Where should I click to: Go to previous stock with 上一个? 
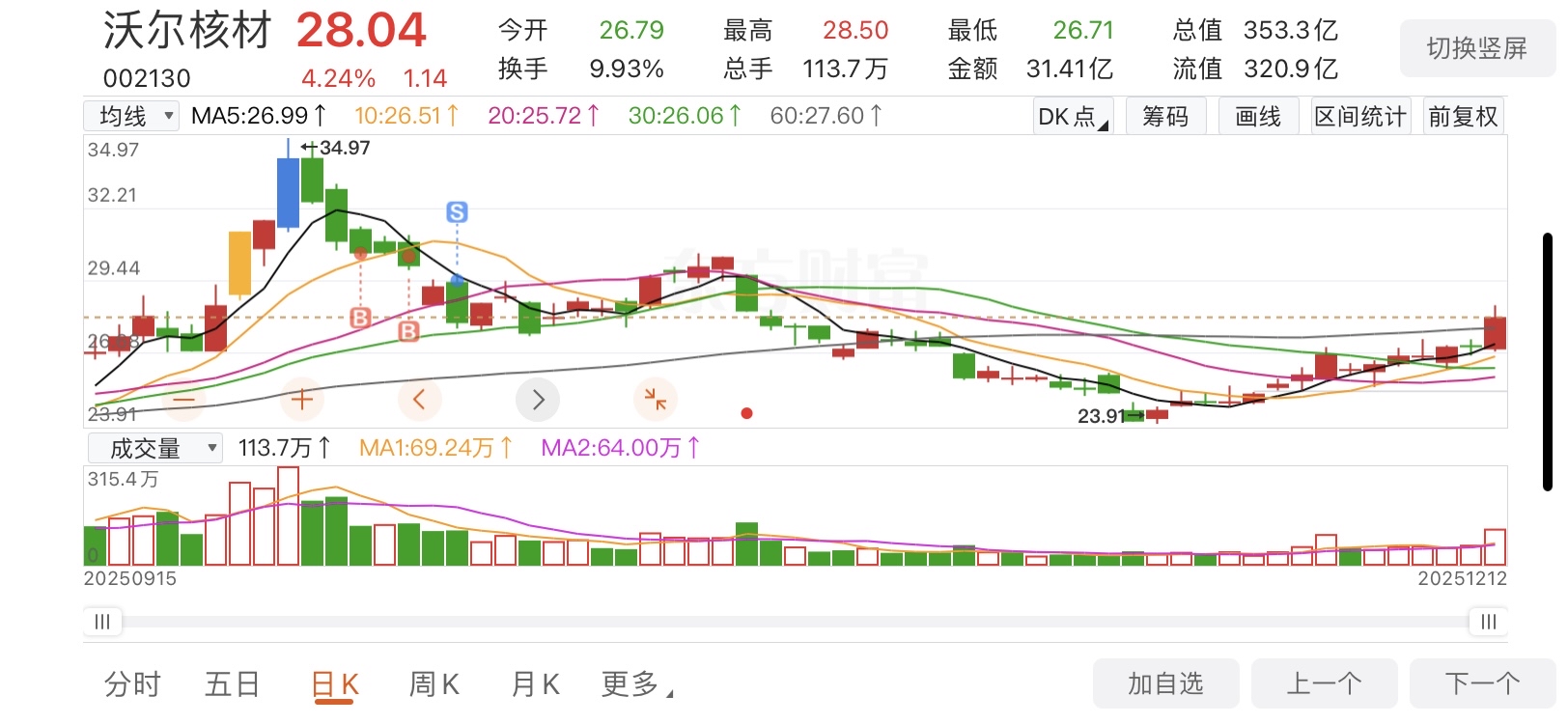click(1324, 684)
